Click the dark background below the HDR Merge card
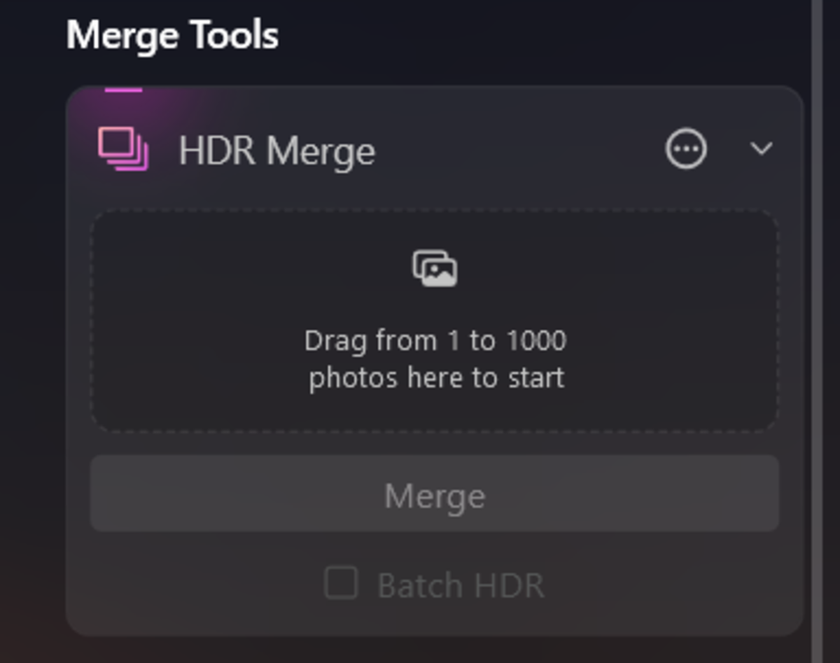Screen dimensions: 840x663 [435, 650]
